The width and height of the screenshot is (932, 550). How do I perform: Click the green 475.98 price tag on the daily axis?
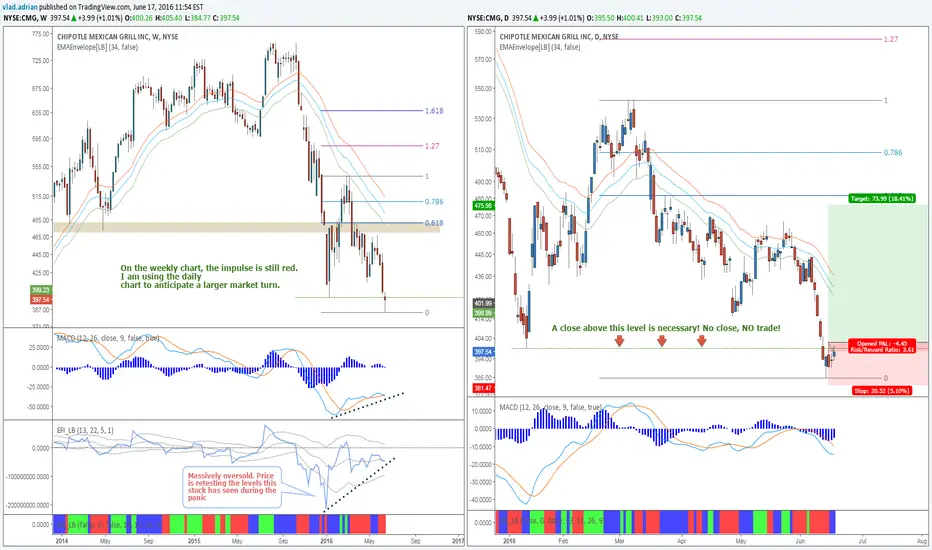[483, 206]
